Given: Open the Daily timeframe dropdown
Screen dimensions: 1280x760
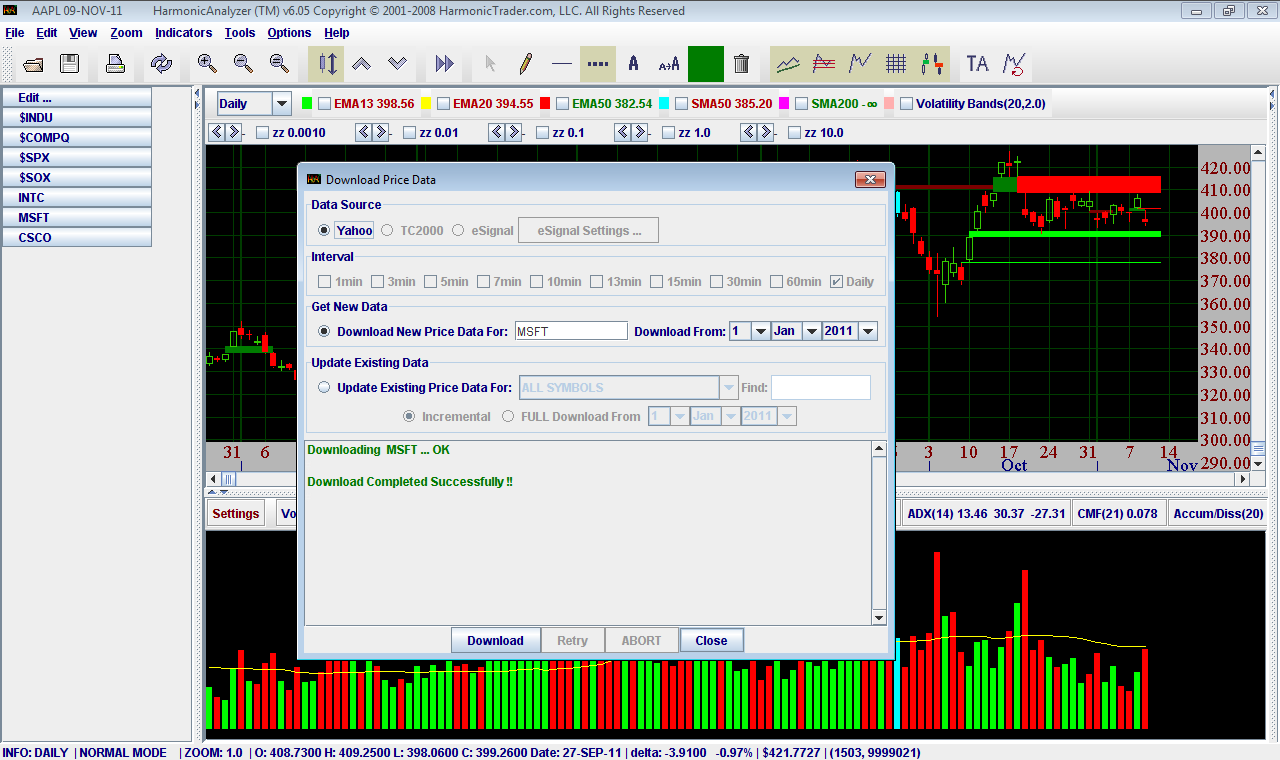Looking at the screenshot, I should click(281, 104).
